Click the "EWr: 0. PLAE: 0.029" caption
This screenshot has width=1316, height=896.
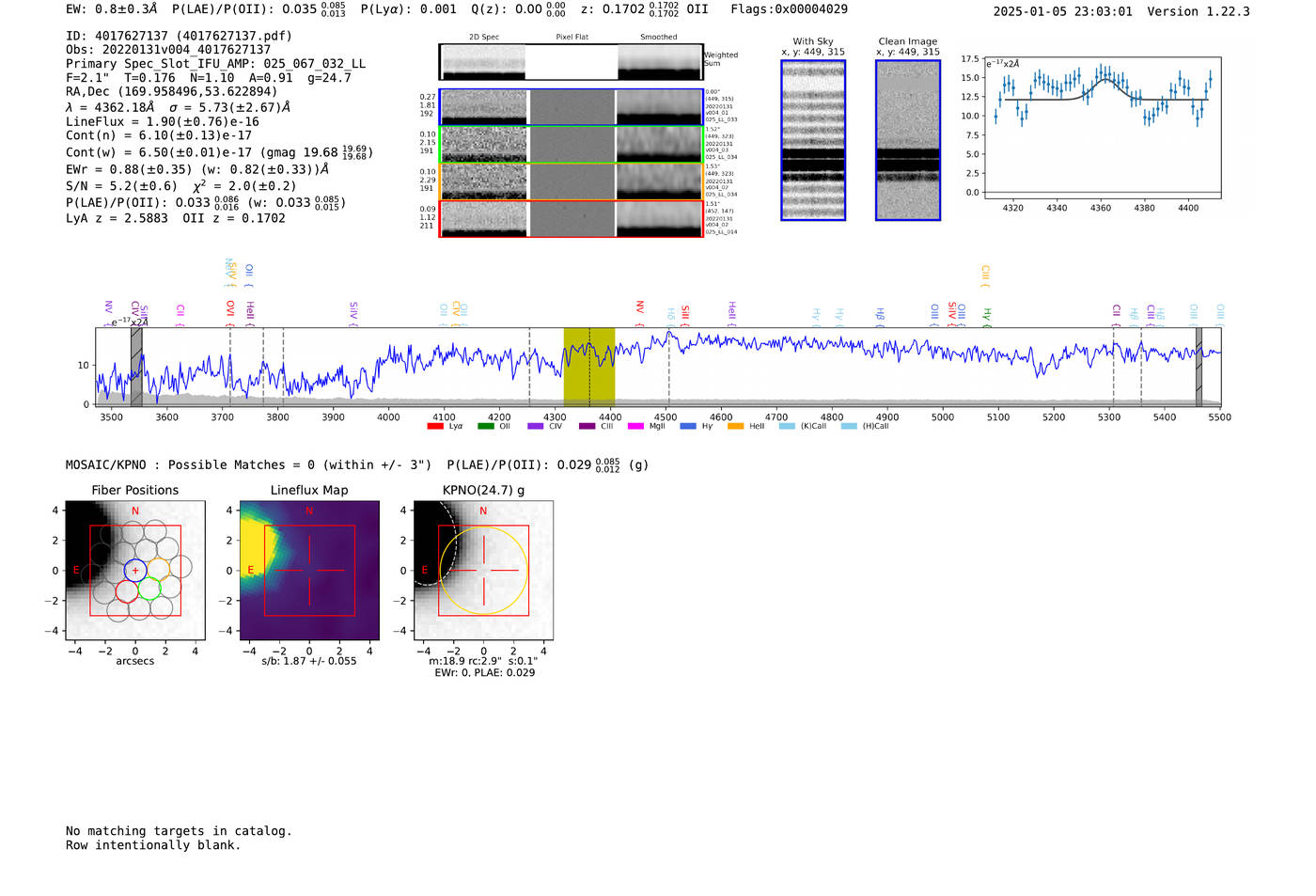(484, 672)
